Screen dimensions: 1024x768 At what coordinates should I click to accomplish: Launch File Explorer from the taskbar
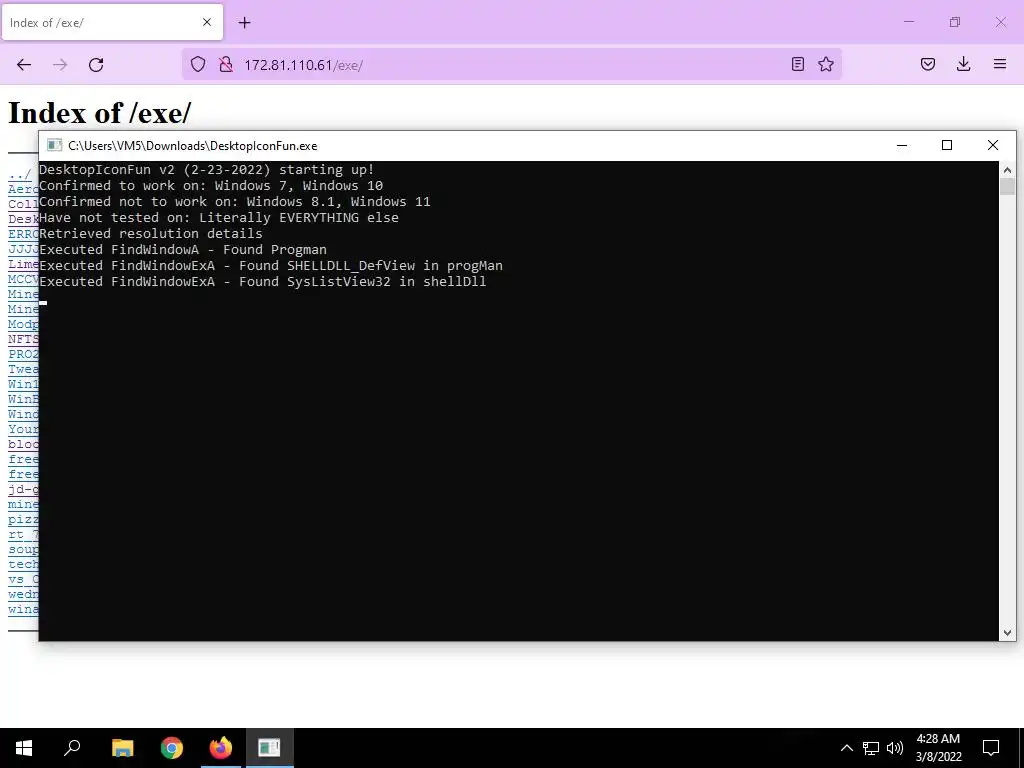[123, 748]
